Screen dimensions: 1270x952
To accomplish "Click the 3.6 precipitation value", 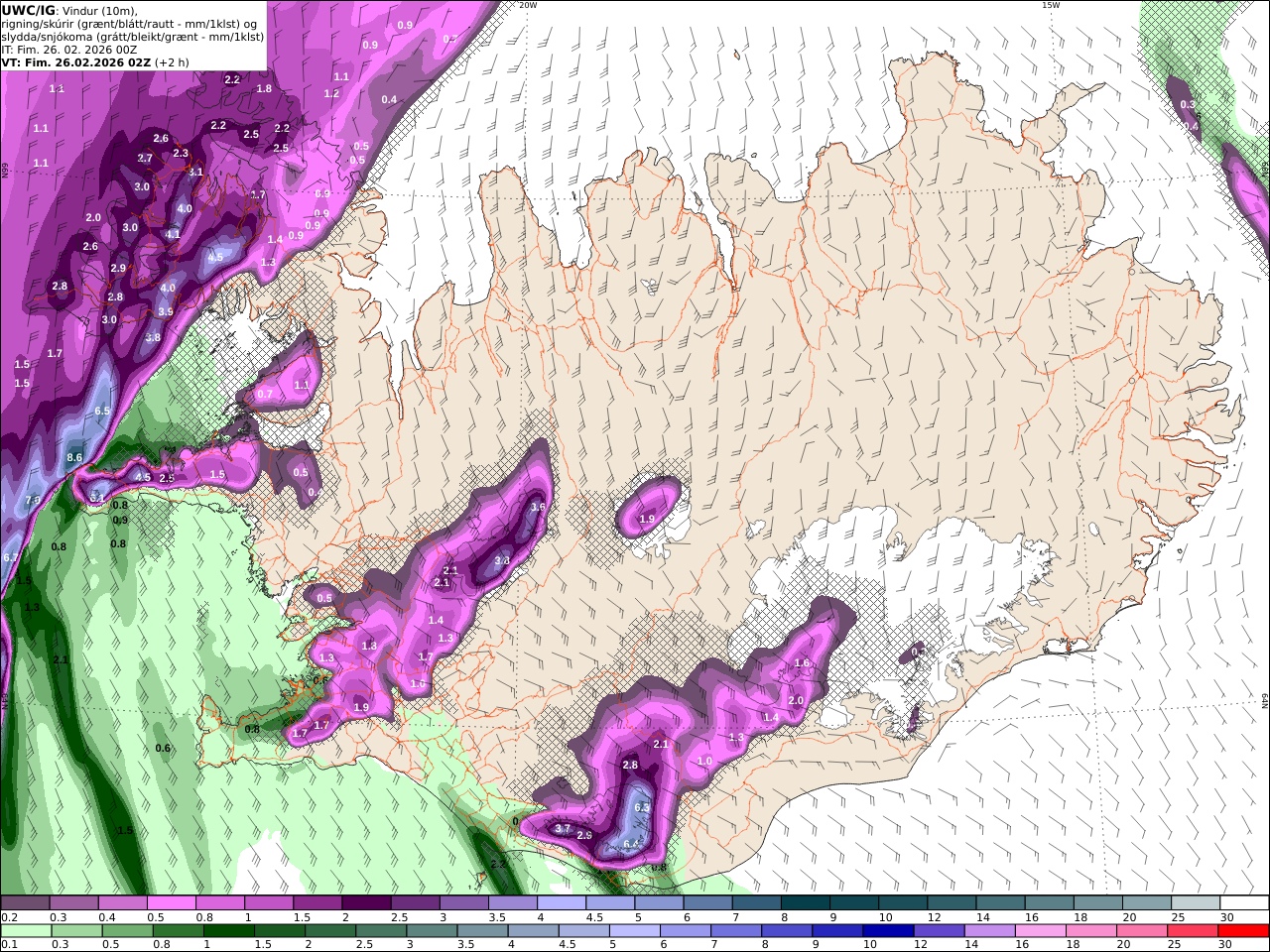I will (x=539, y=507).
